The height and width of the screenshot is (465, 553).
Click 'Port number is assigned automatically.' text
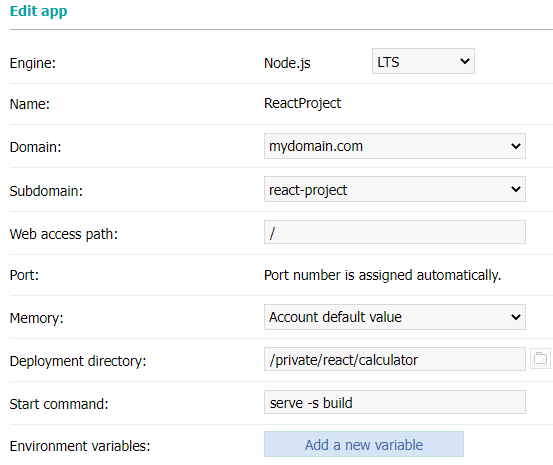(x=382, y=275)
